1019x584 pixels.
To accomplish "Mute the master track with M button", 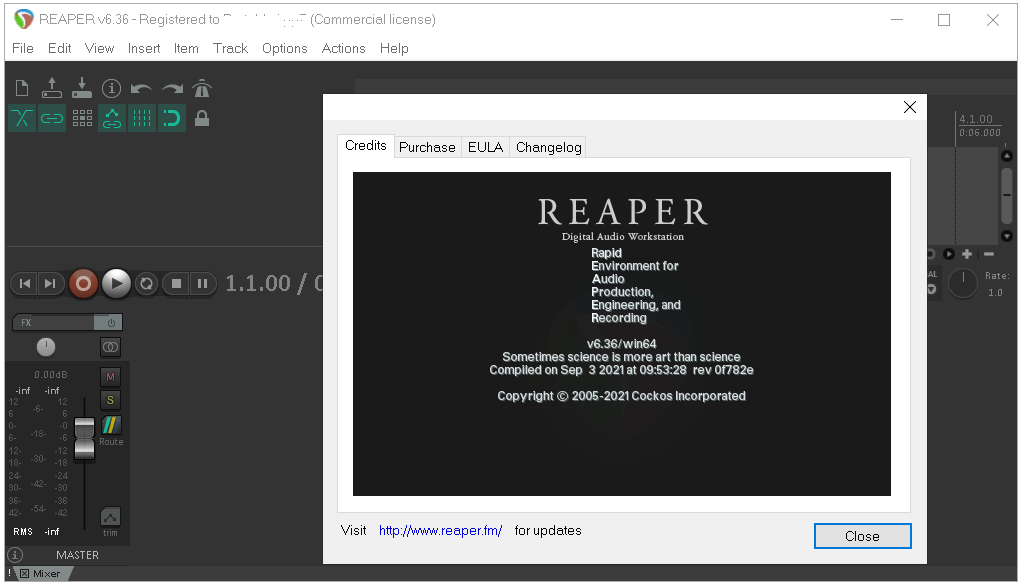I will click(110, 377).
